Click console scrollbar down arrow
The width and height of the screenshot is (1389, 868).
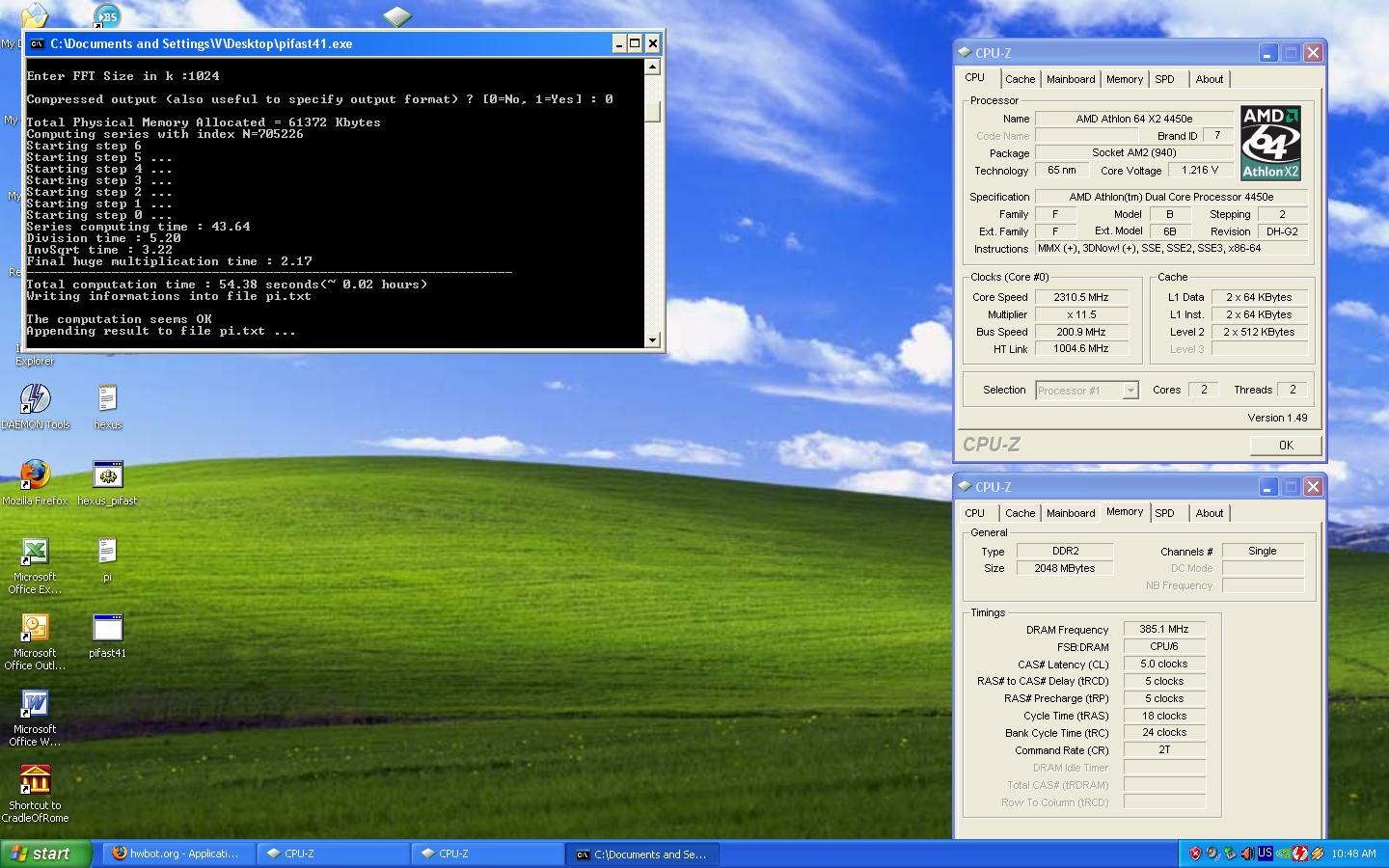pos(653,339)
